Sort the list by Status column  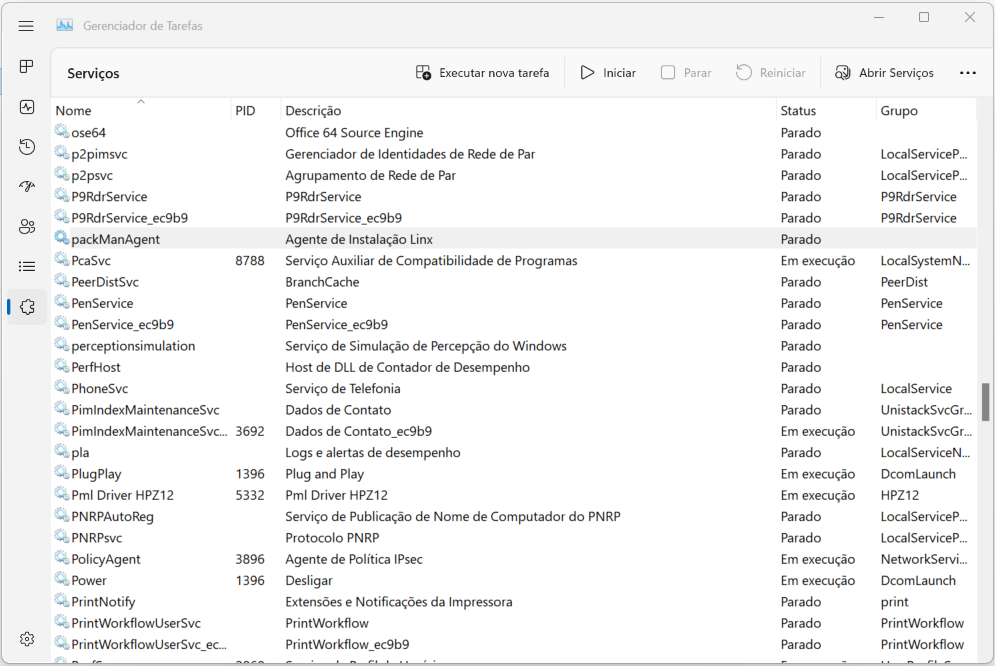[x=798, y=111]
